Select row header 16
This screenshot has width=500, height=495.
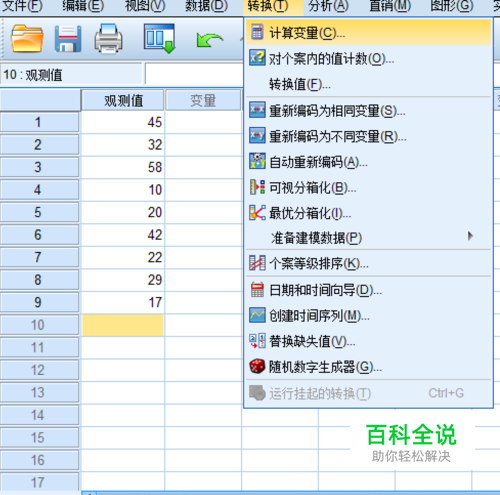[40, 460]
